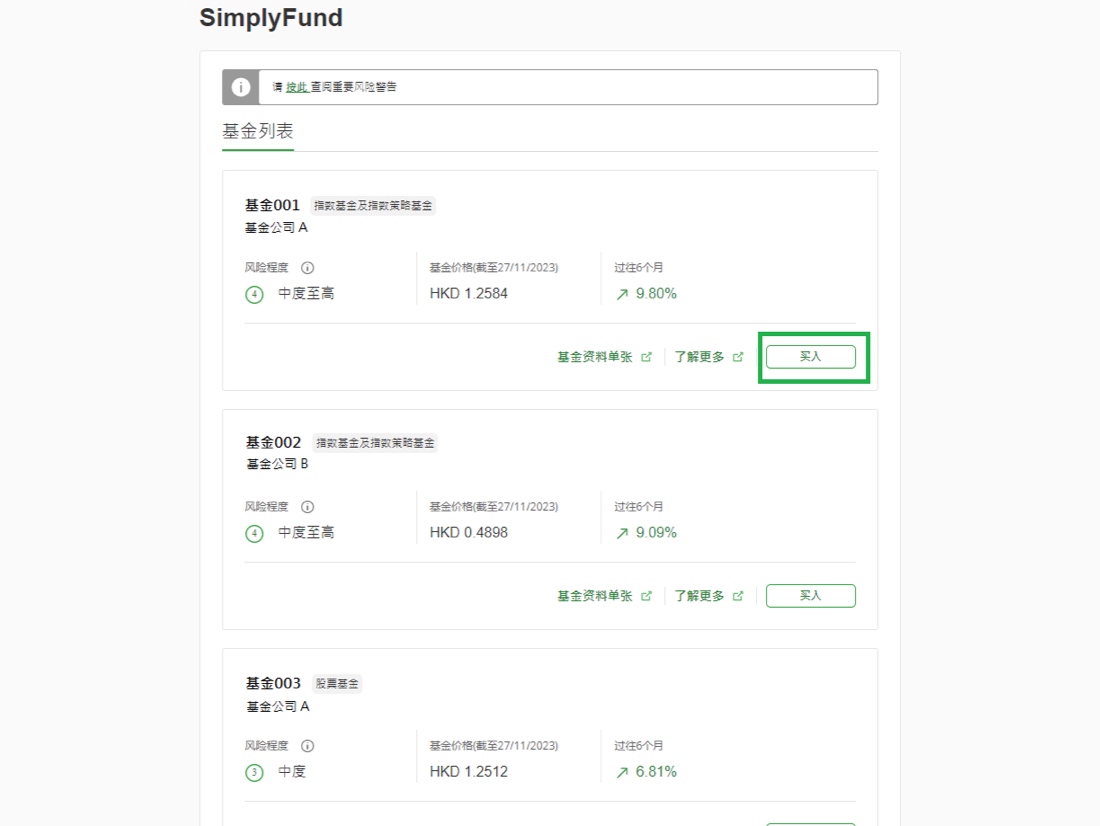Select the 基金列表 tab
1100x826 pixels.
pos(258,132)
